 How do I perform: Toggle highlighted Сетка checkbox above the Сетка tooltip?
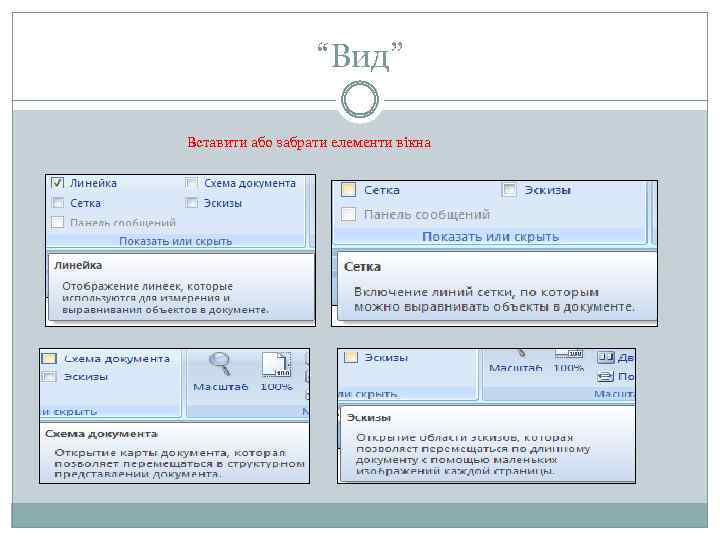[x=349, y=190]
